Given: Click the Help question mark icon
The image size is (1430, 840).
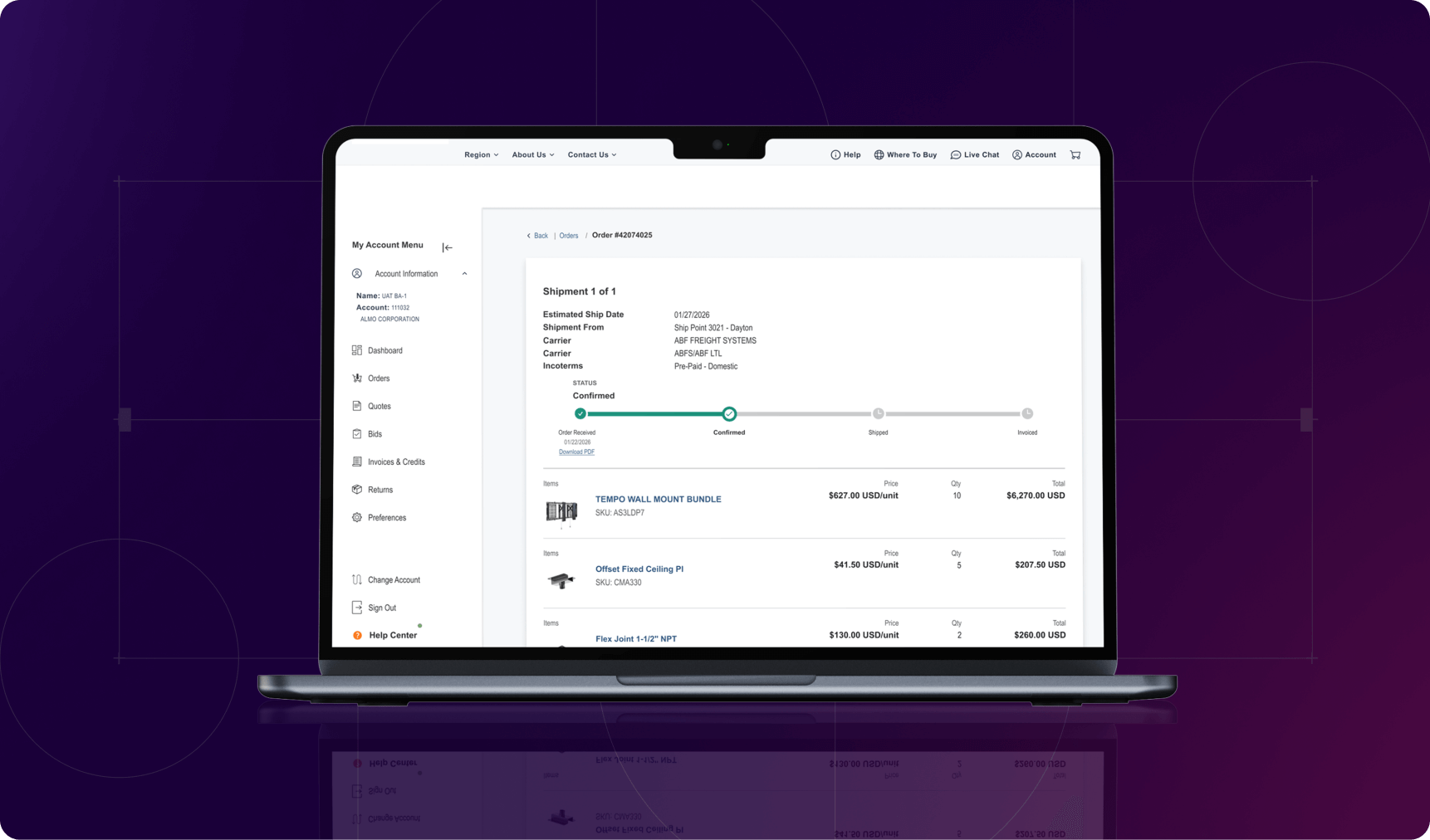Looking at the screenshot, I should 835,155.
